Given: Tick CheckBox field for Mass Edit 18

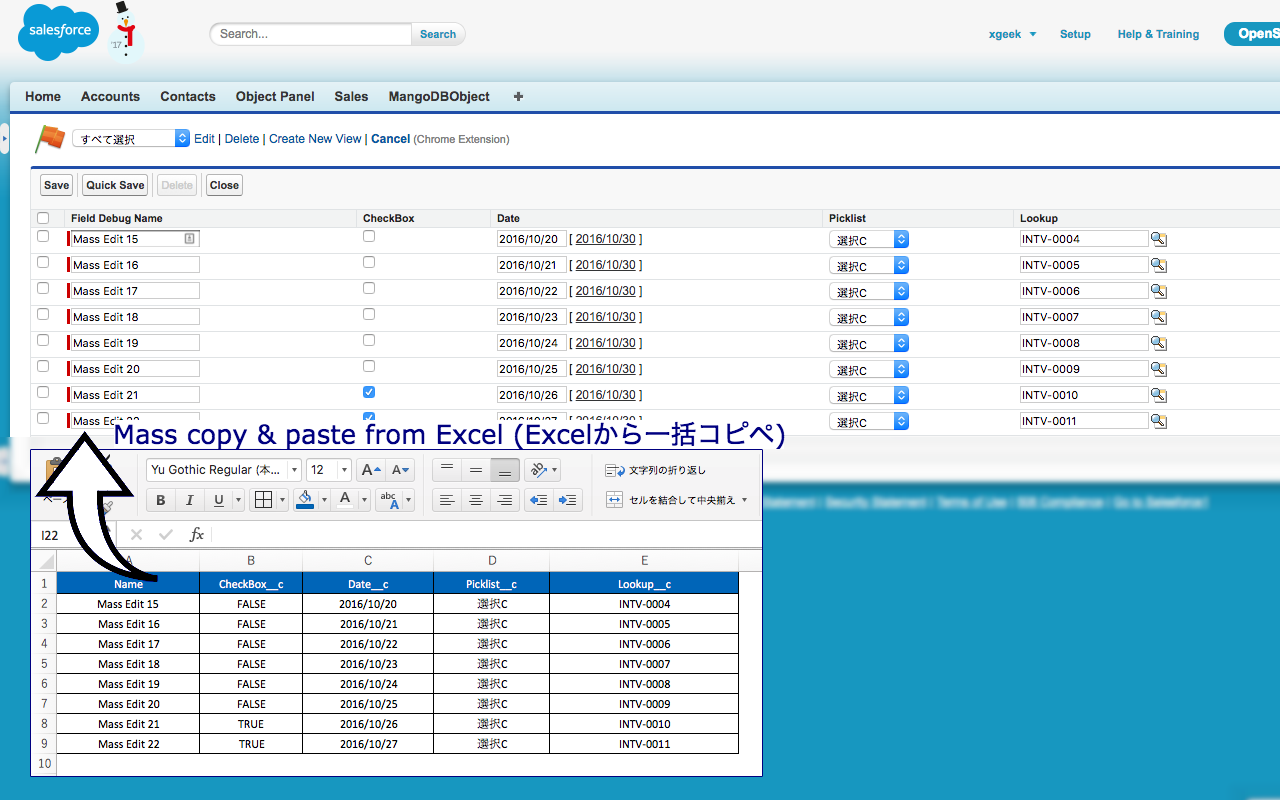Looking at the screenshot, I should click(369, 315).
